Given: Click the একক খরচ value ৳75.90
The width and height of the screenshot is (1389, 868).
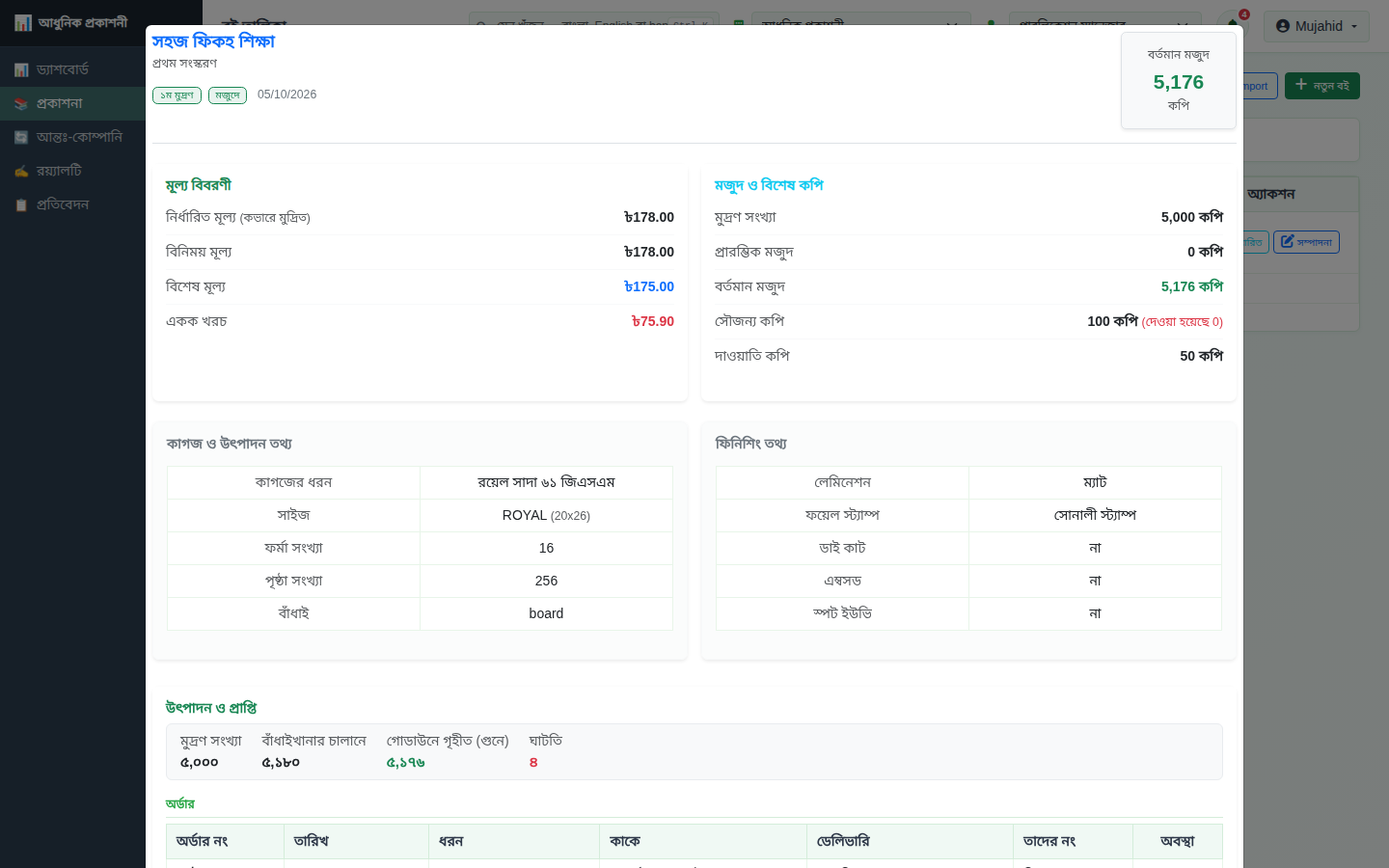Looking at the screenshot, I should tap(653, 321).
